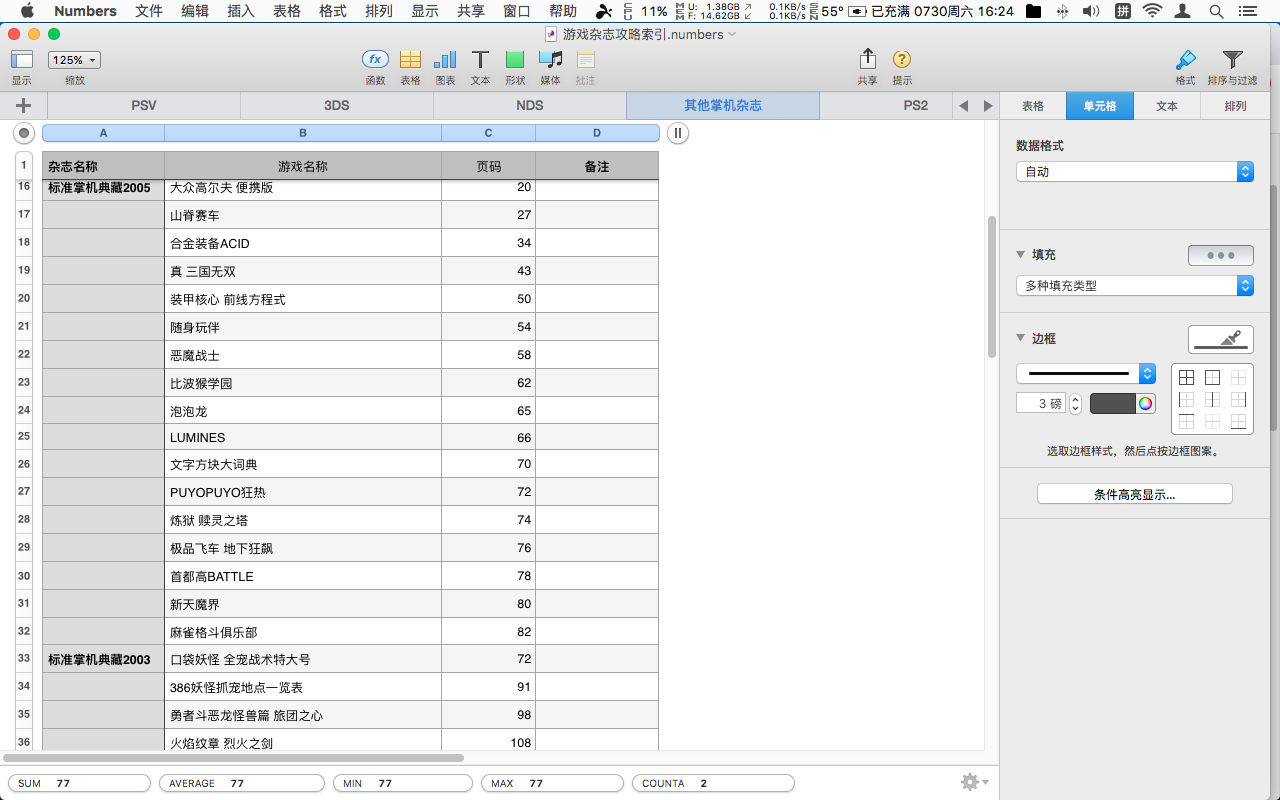Click the 批注 comment toolbar icon
Viewport: 1280px width, 800px height.
585,60
